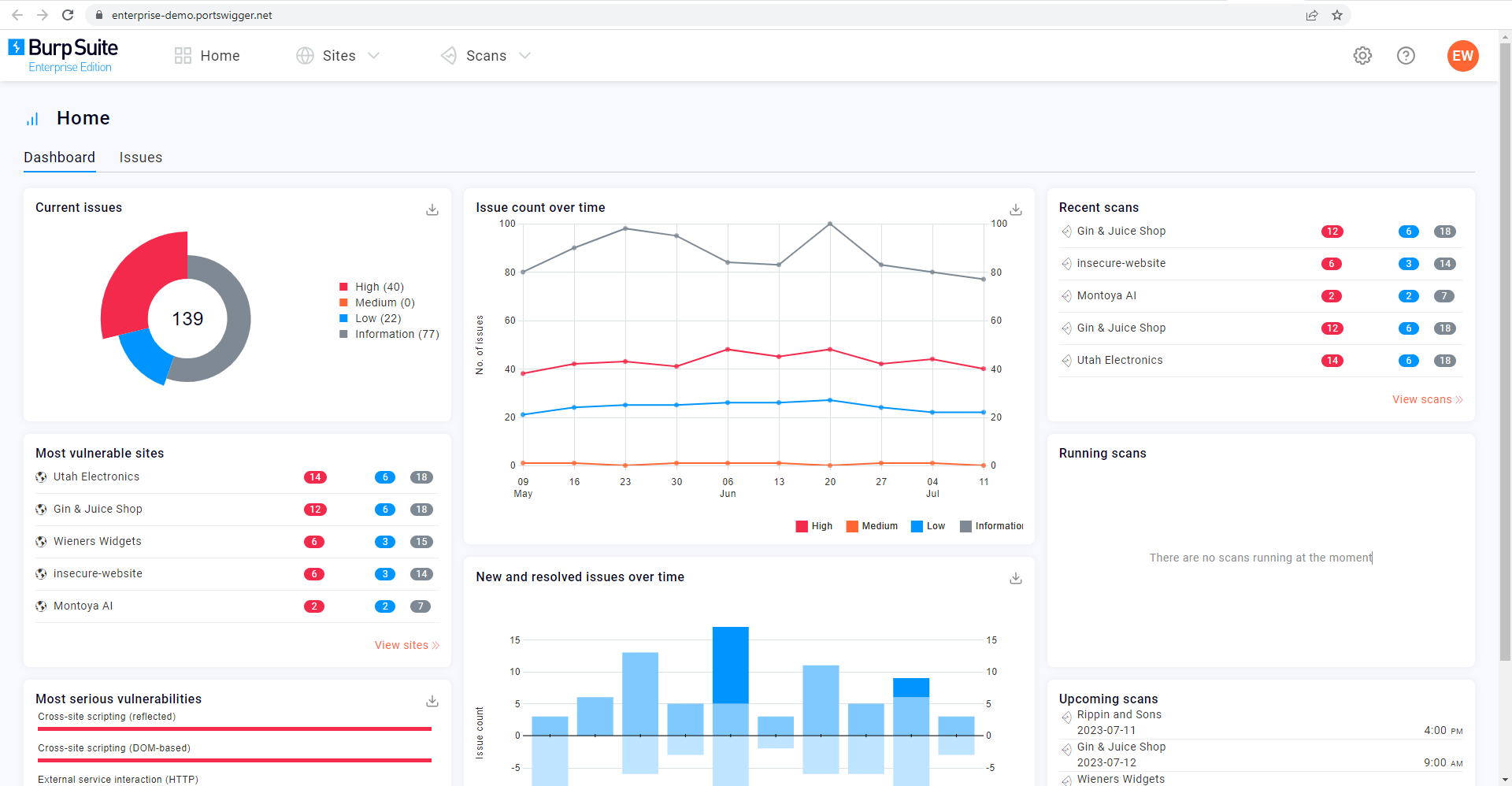This screenshot has width=1512, height=786.
Task: Download the Current issues chart
Action: pos(432,209)
